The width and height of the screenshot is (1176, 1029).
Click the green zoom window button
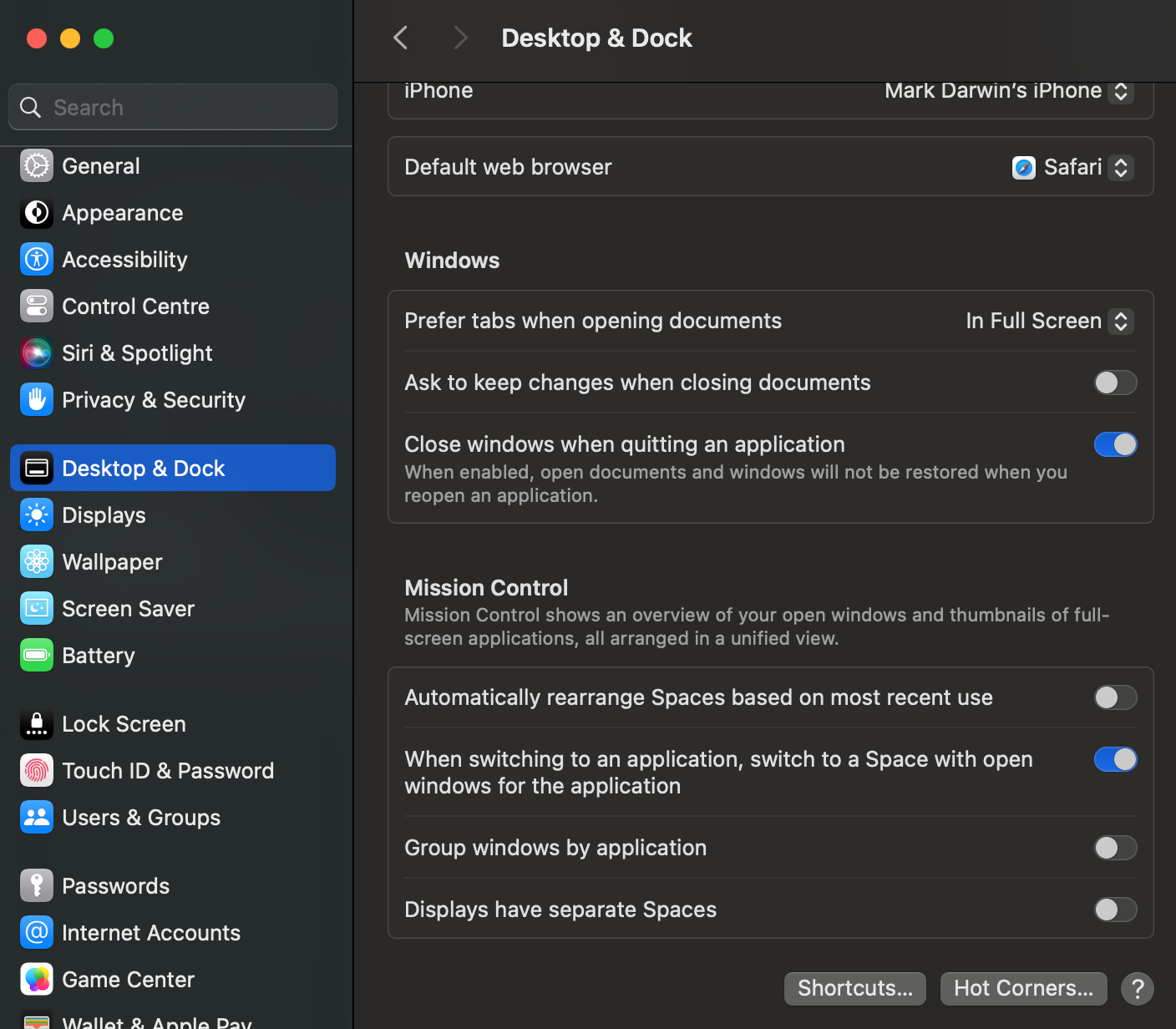104,38
